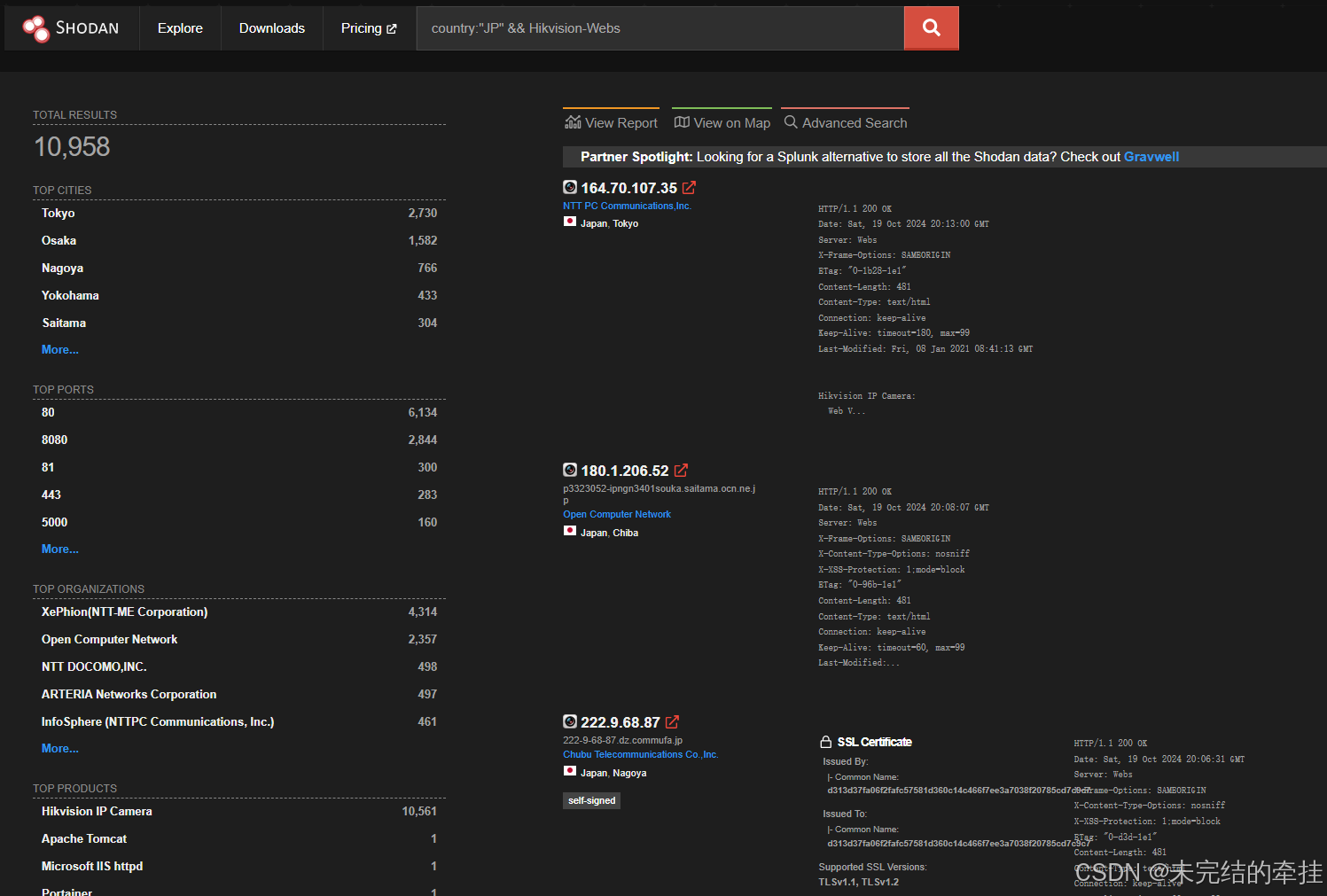Screen dimensions: 1327x896
Task: Filter results by port 8080
Action: (x=239, y=440)
